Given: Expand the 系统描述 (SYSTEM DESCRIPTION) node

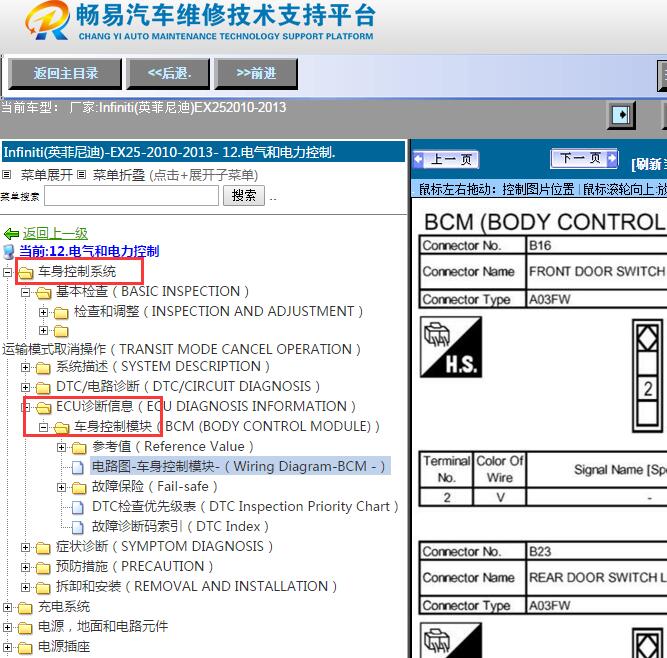Looking at the screenshot, I should (x=26, y=367).
